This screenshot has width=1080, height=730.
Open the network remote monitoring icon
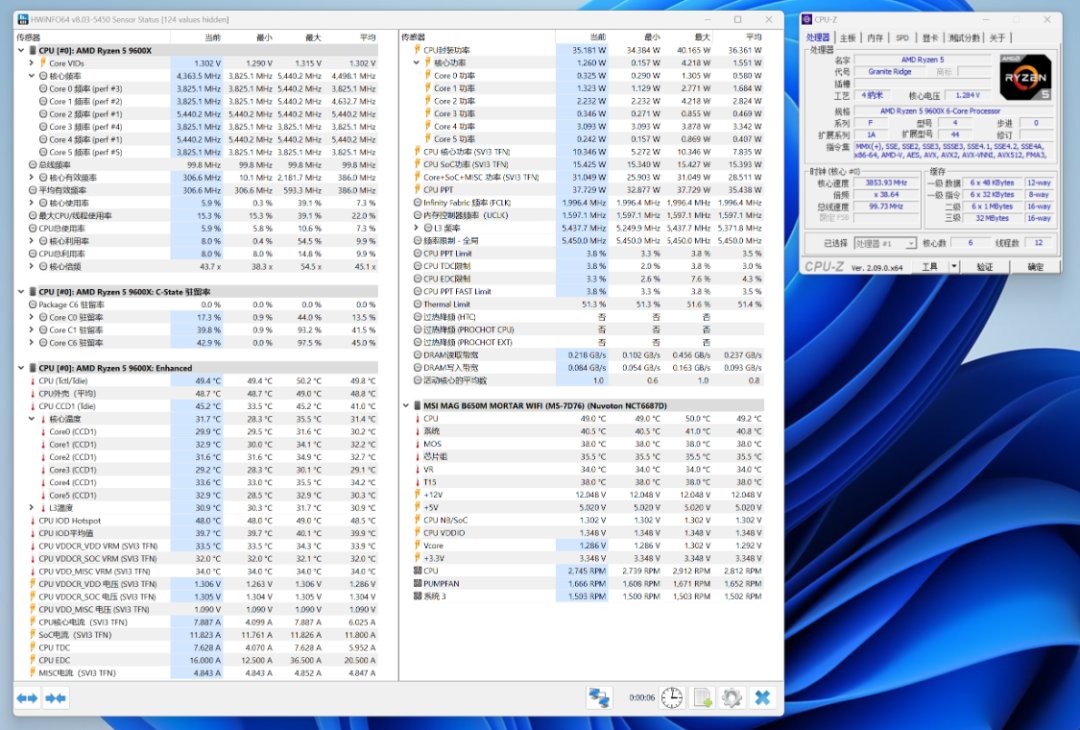pyautogui.click(x=599, y=697)
